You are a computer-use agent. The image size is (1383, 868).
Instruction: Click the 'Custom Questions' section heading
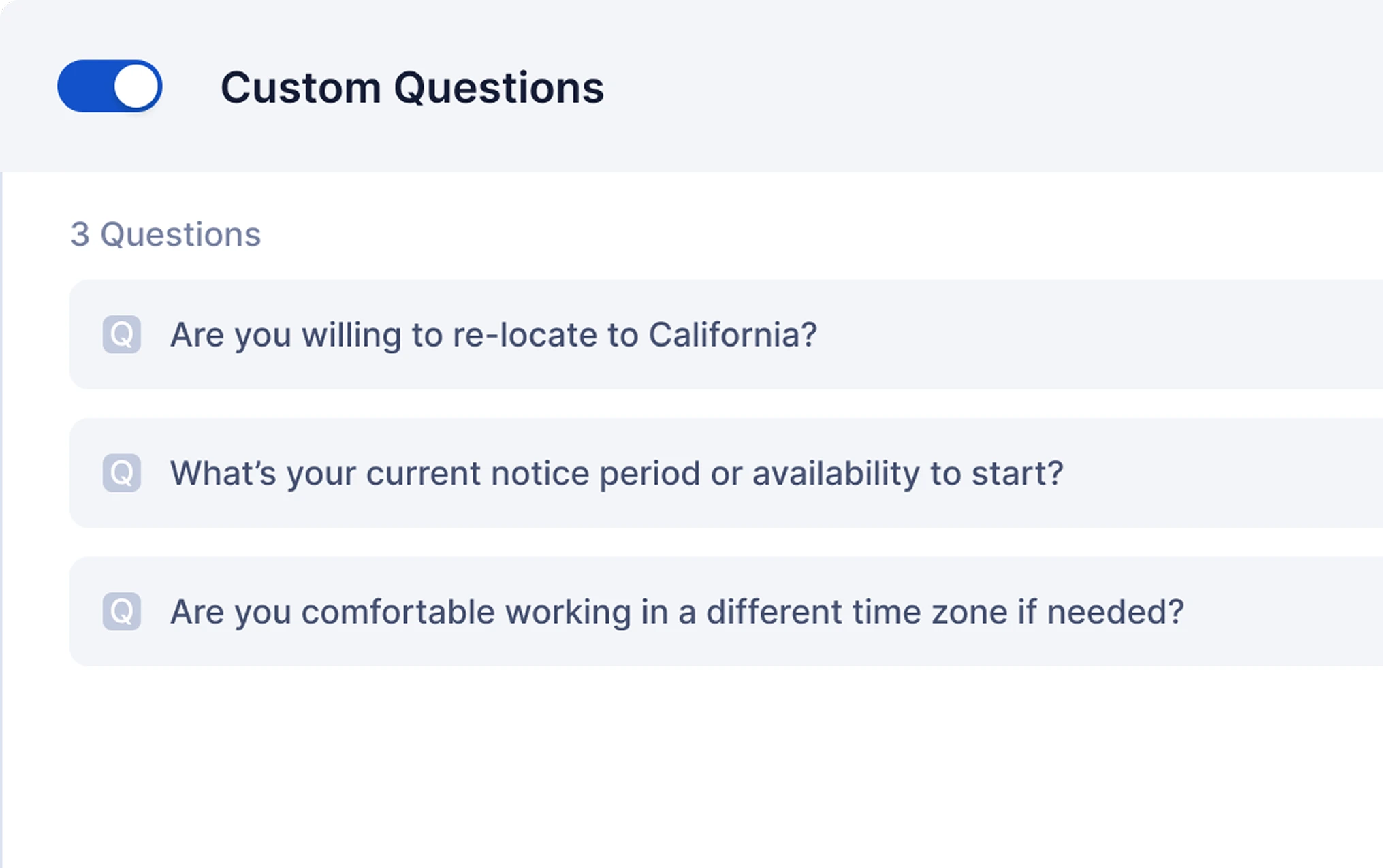413,89
